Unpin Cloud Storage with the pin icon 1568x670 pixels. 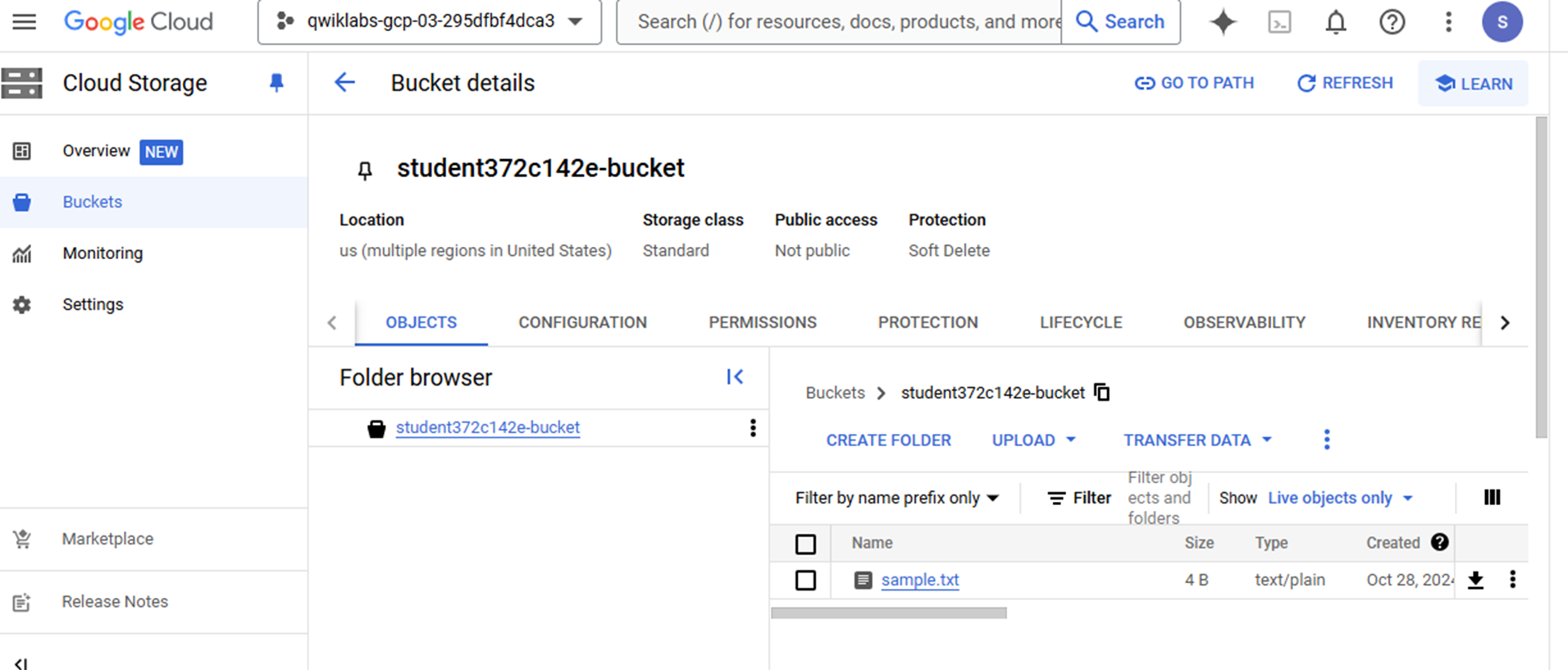point(276,83)
